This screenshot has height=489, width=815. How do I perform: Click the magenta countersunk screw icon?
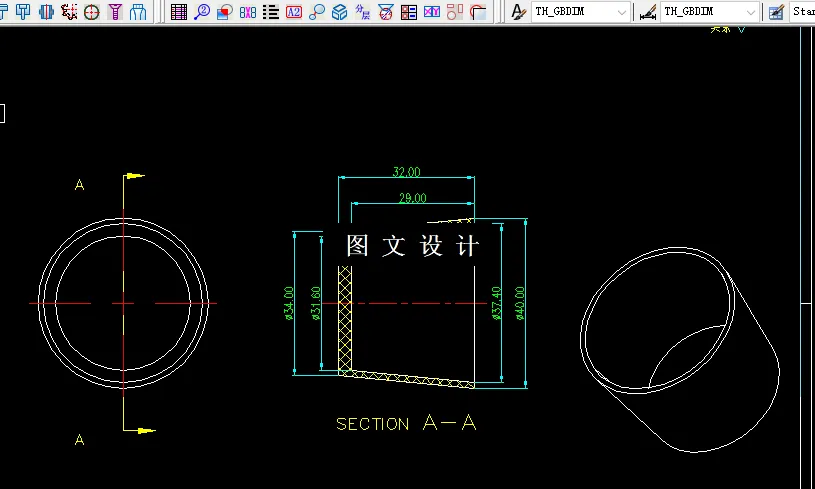coord(115,11)
